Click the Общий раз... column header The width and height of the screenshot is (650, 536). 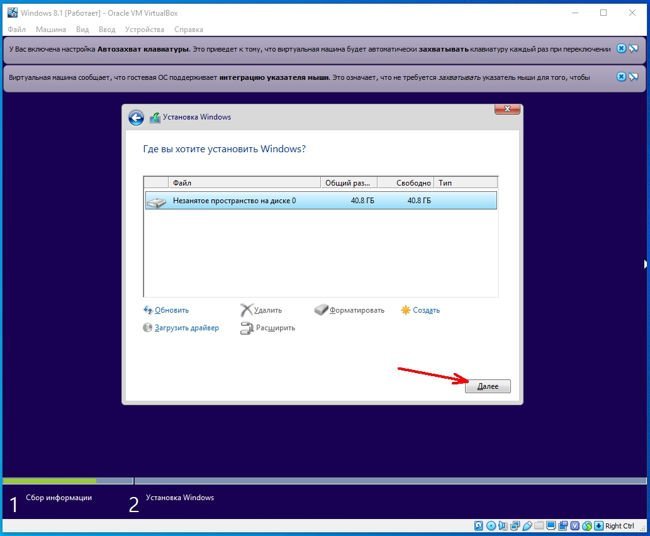coord(349,182)
